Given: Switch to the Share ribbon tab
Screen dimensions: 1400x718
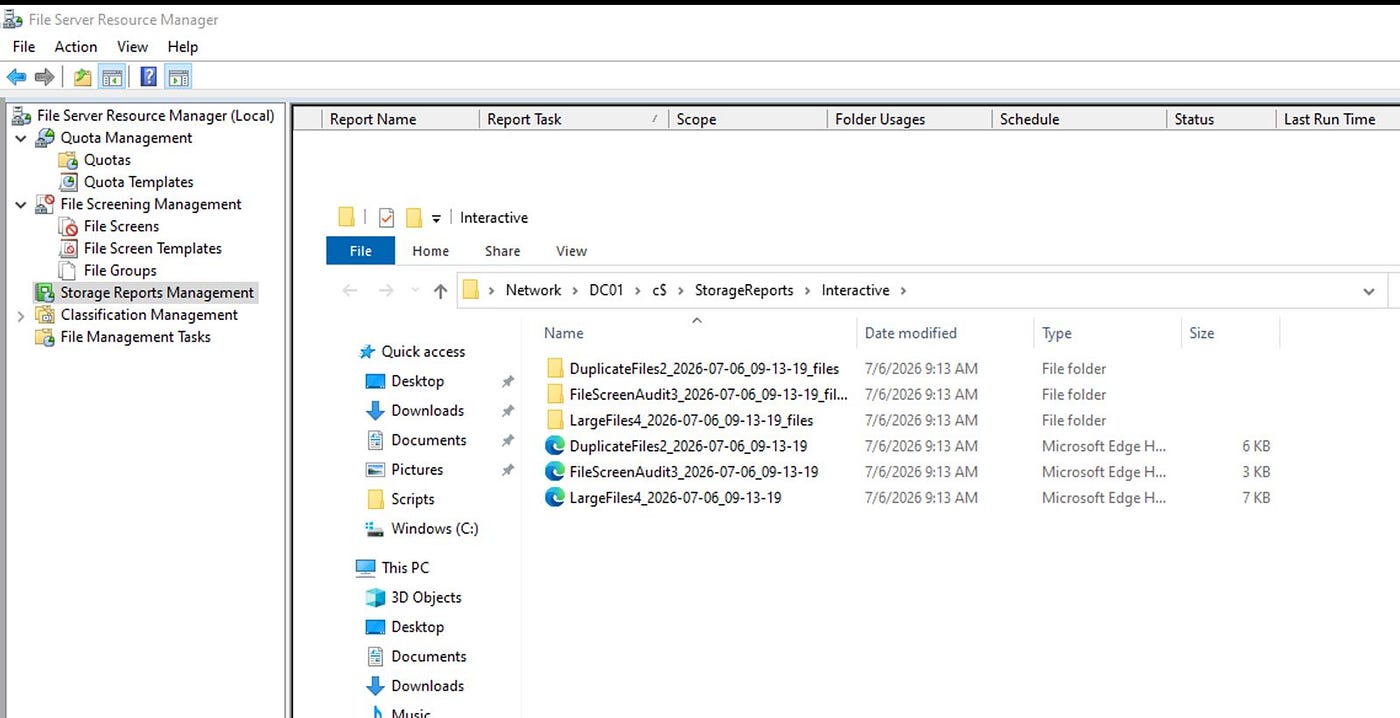Looking at the screenshot, I should (503, 251).
